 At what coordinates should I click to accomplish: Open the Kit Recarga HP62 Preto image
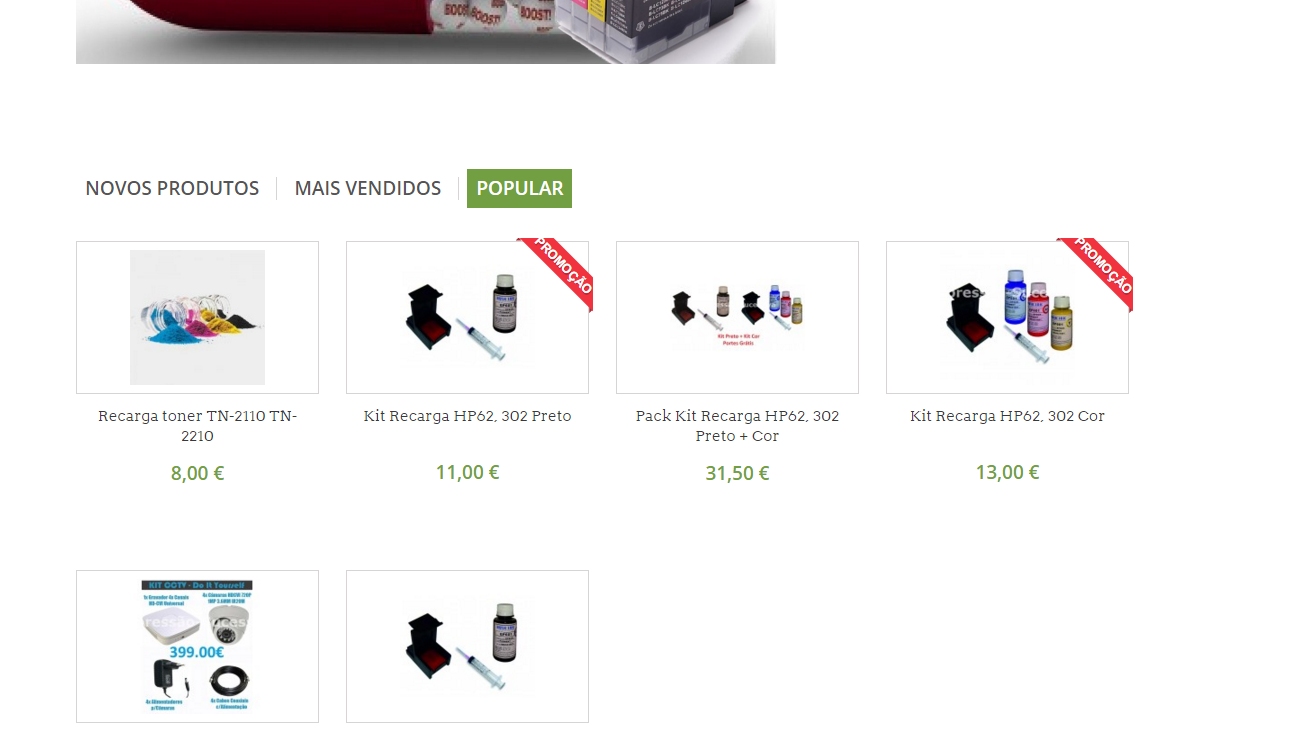point(467,317)
